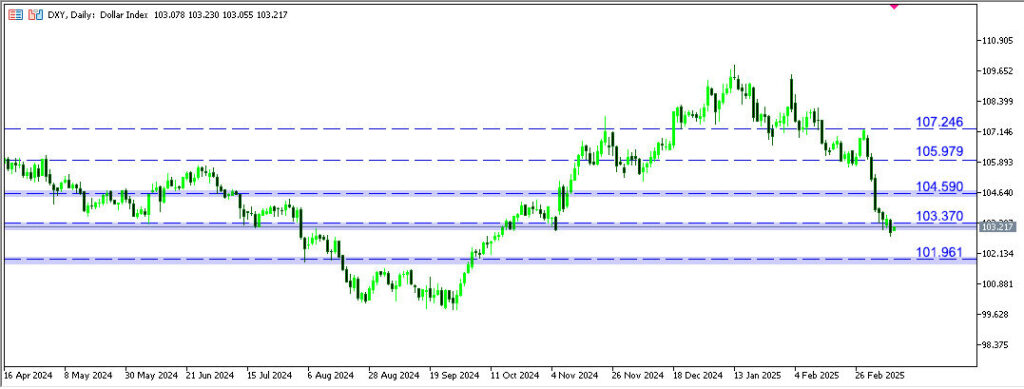Open the One Click Trading panel icon
This screenshot has height=389, width=1024.
[x=15, y=14]
